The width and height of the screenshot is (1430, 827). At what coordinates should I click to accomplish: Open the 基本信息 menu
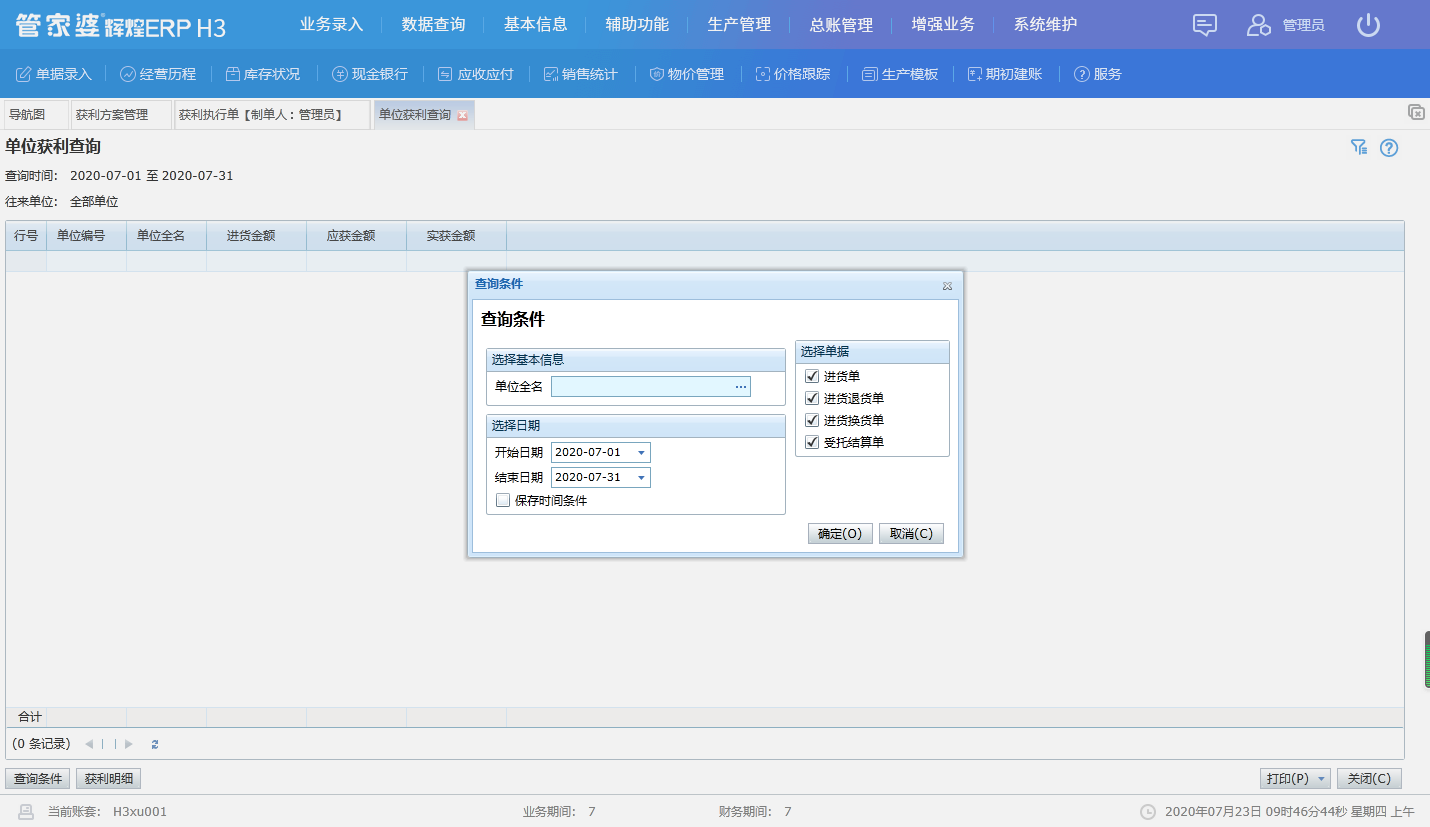point(536,25)
